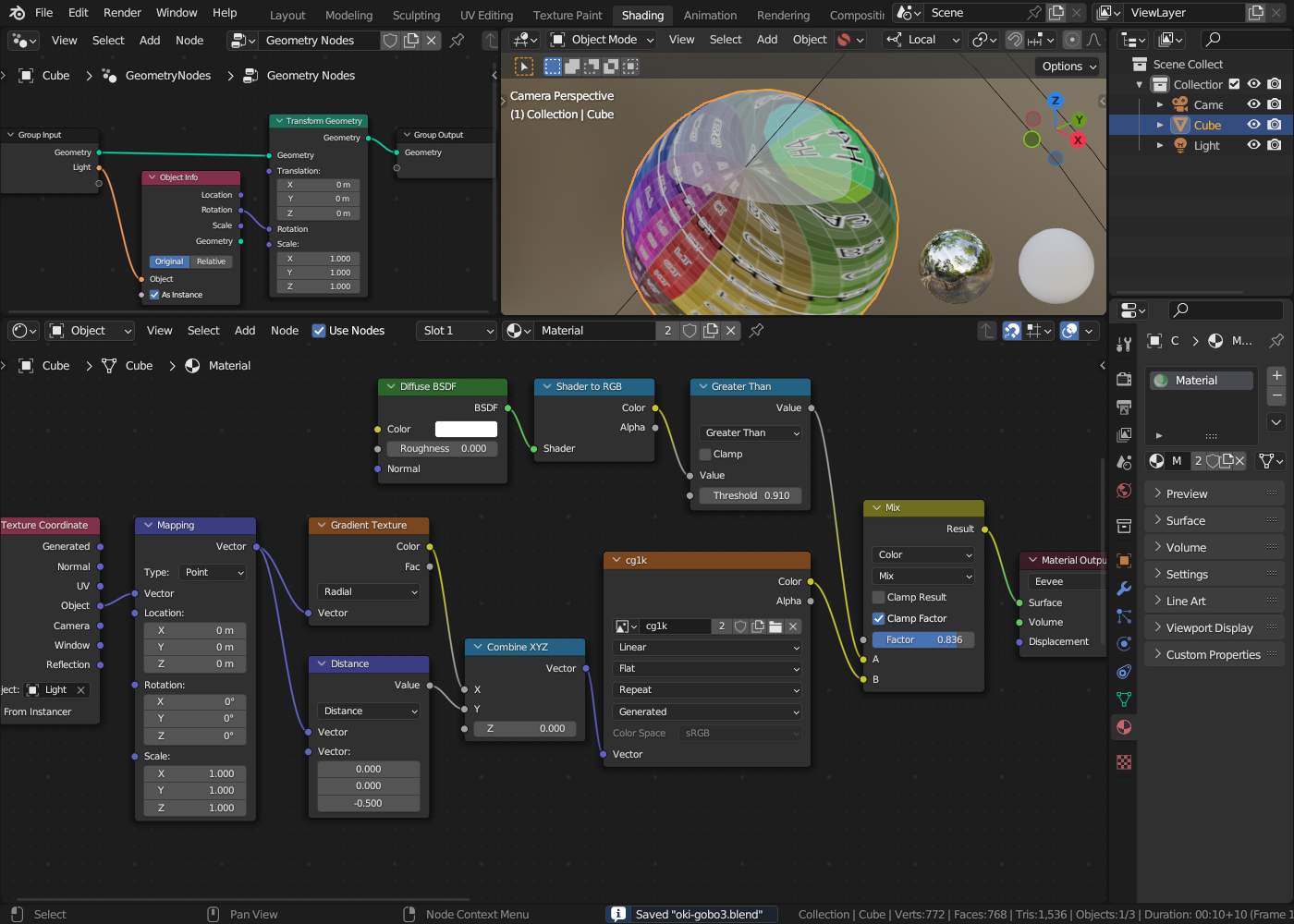Open the Radial gradient type dropdown

pyautogui.click(x=370, y=592)
